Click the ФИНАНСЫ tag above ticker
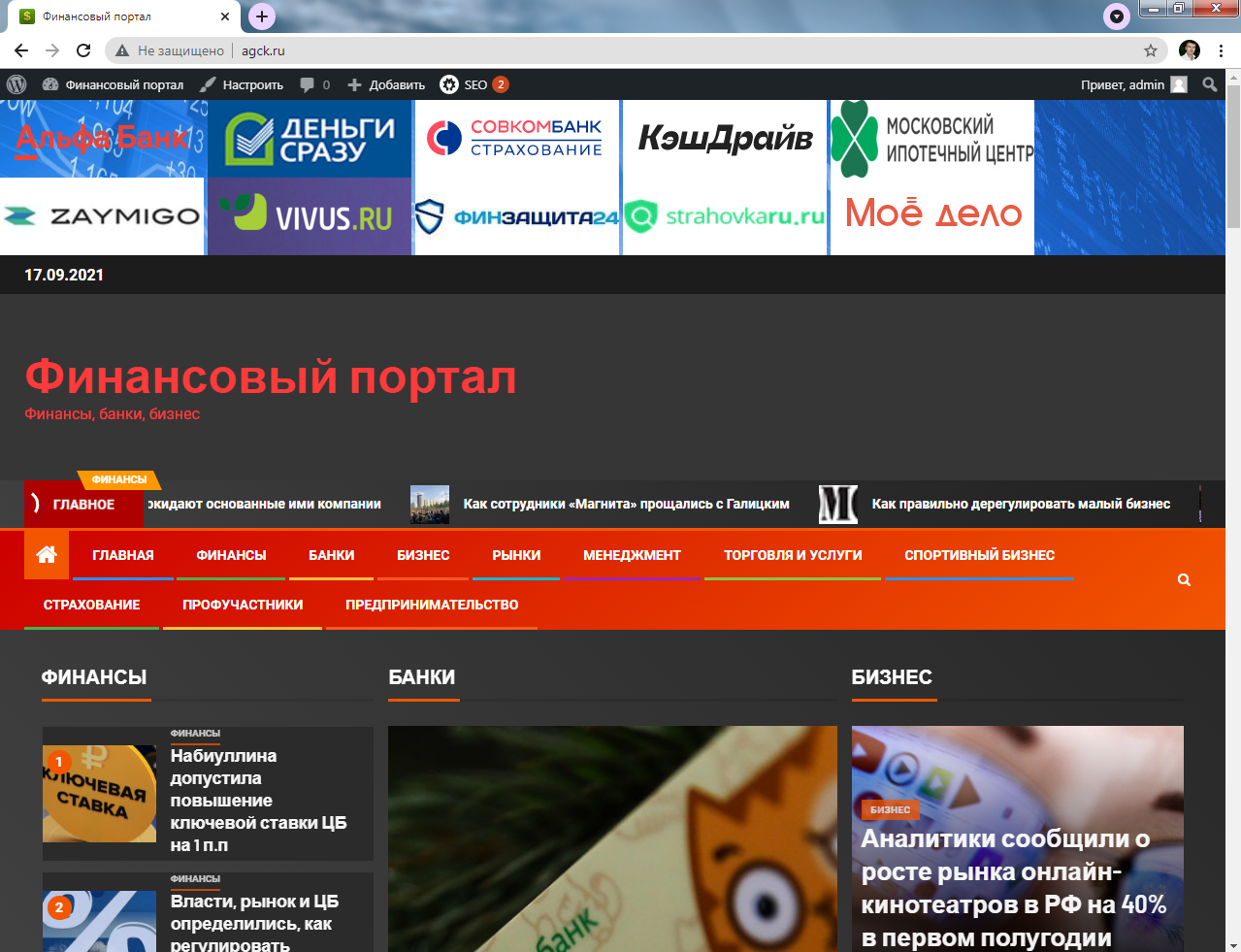The width and height of the screenshot is (1241, 952). click(119, 479)
